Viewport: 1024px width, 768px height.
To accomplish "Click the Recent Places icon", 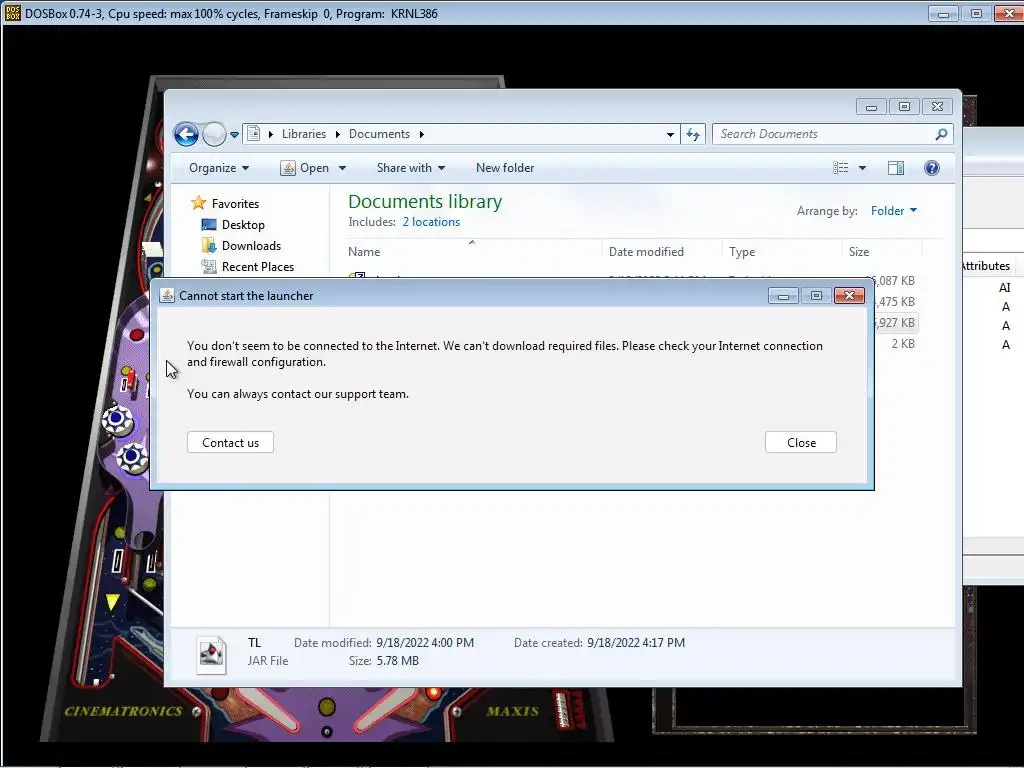I will [x=209, y=266].
